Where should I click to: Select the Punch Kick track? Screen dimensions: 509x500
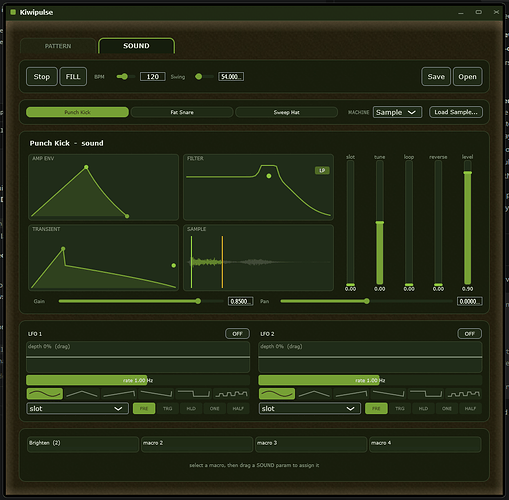(x=77, y=112)
